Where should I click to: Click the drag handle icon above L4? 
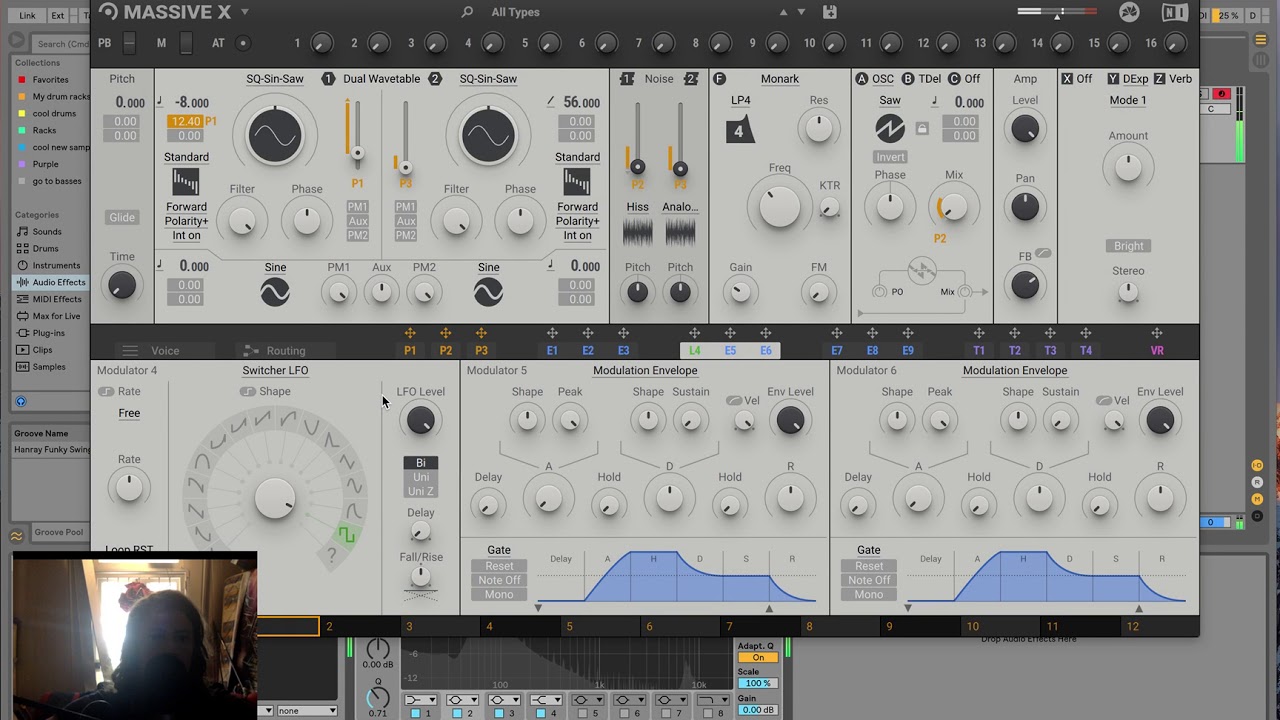694,334
